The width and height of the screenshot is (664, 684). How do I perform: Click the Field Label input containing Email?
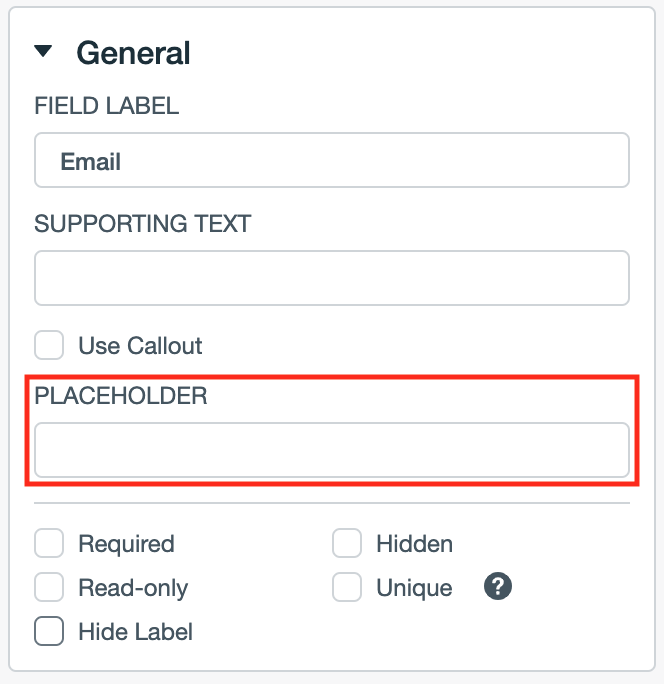331,160
